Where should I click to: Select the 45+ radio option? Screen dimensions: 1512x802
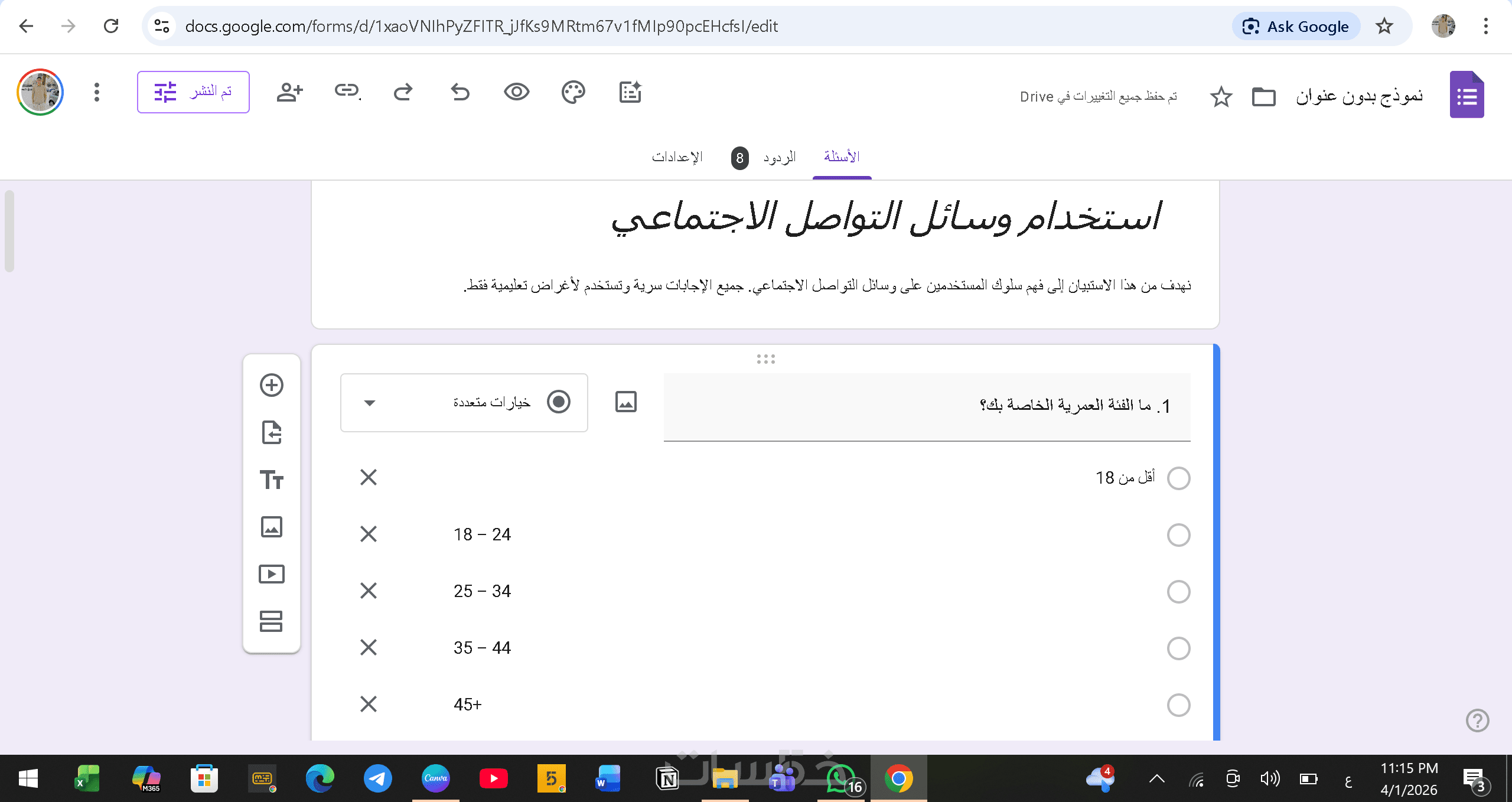point(1178,705)
